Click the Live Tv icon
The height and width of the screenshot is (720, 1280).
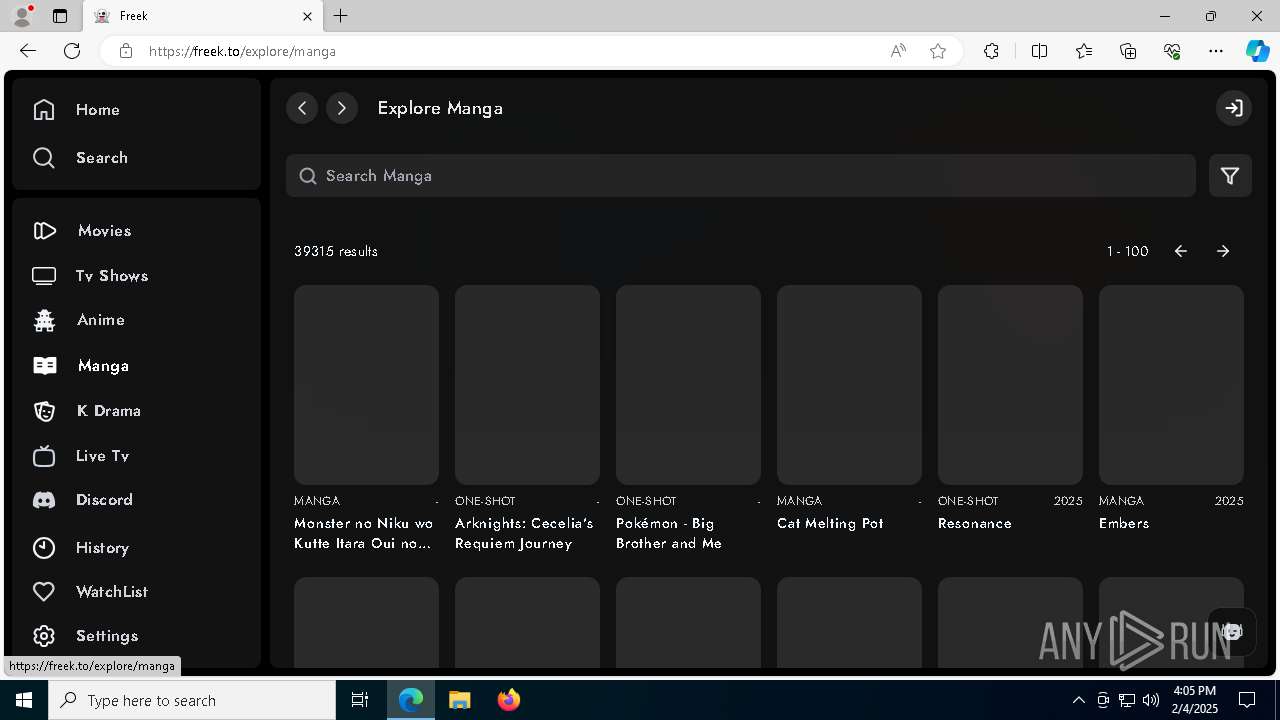click(x=44, y=456)
